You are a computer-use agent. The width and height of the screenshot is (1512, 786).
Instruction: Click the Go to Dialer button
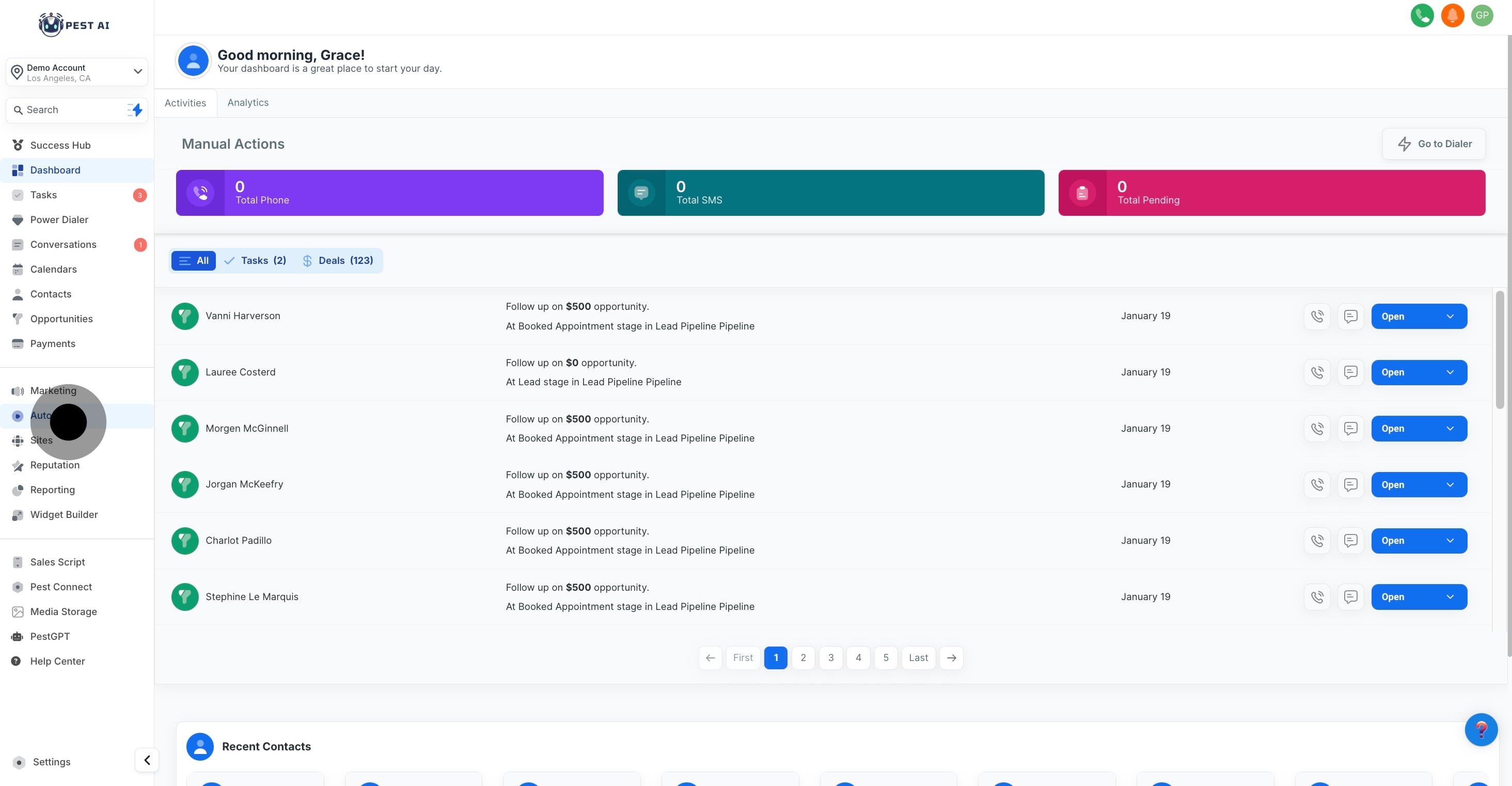[1434, 144]
